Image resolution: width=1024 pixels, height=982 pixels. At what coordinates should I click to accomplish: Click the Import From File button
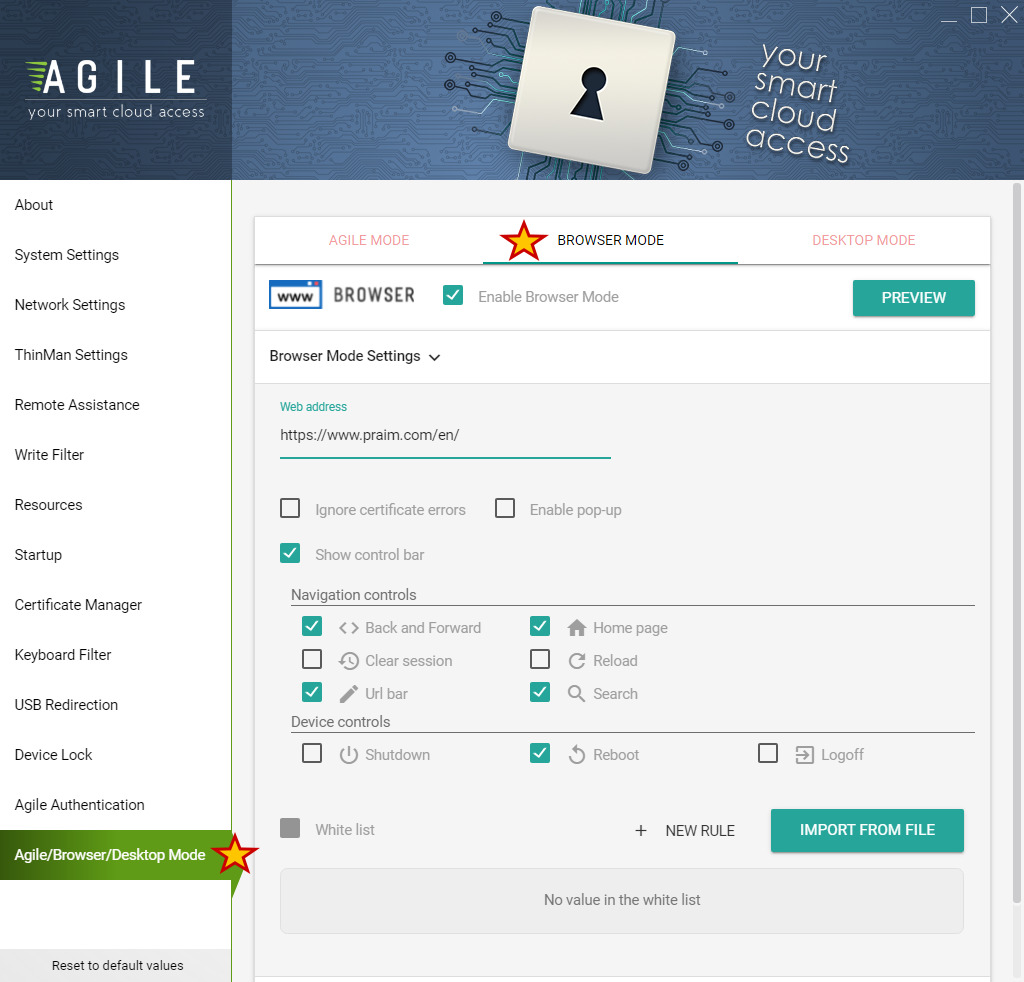(867, 830)
